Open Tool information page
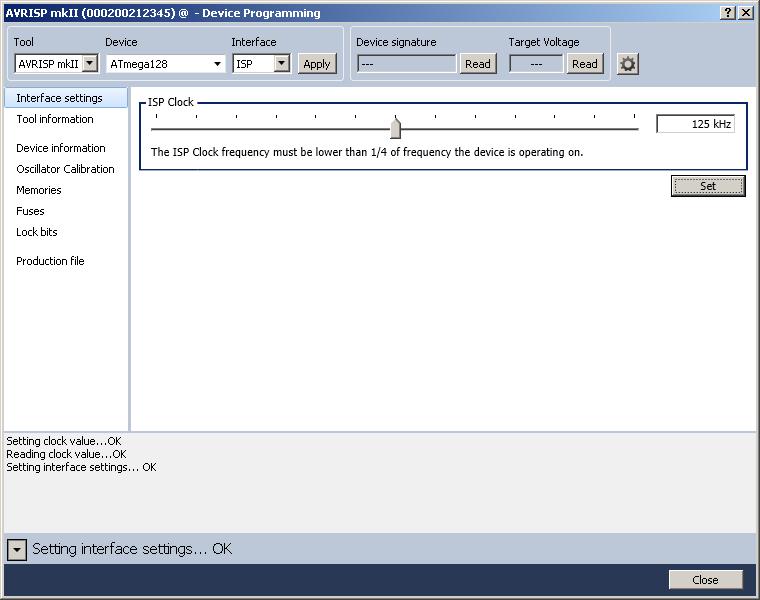 click(x=55, y=119)
